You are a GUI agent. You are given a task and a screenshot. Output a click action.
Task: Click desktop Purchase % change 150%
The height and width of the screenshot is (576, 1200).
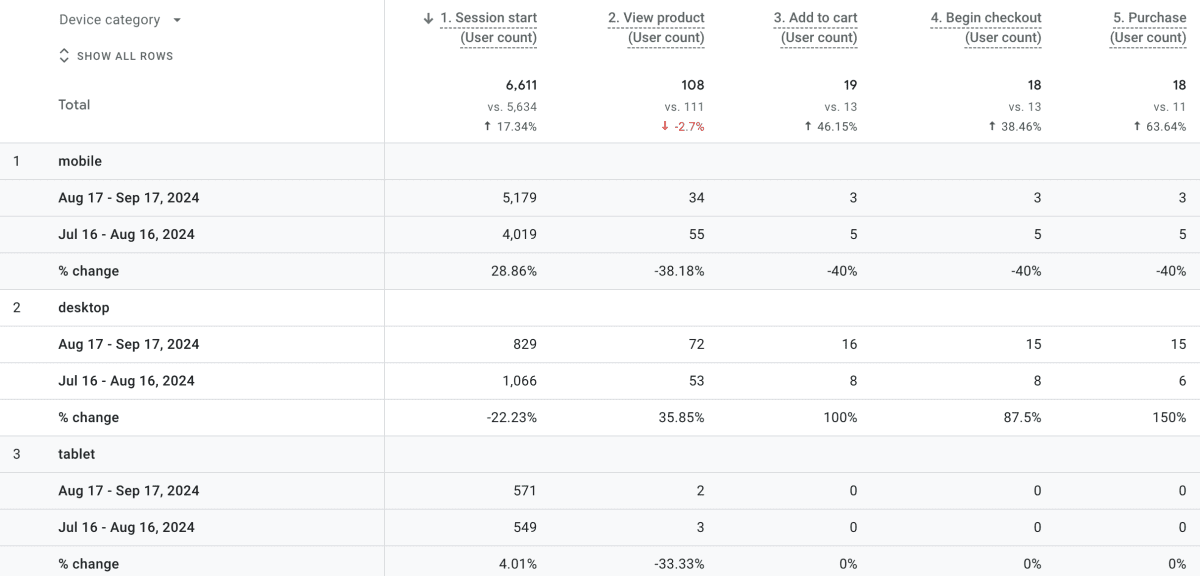(1168, 417)
